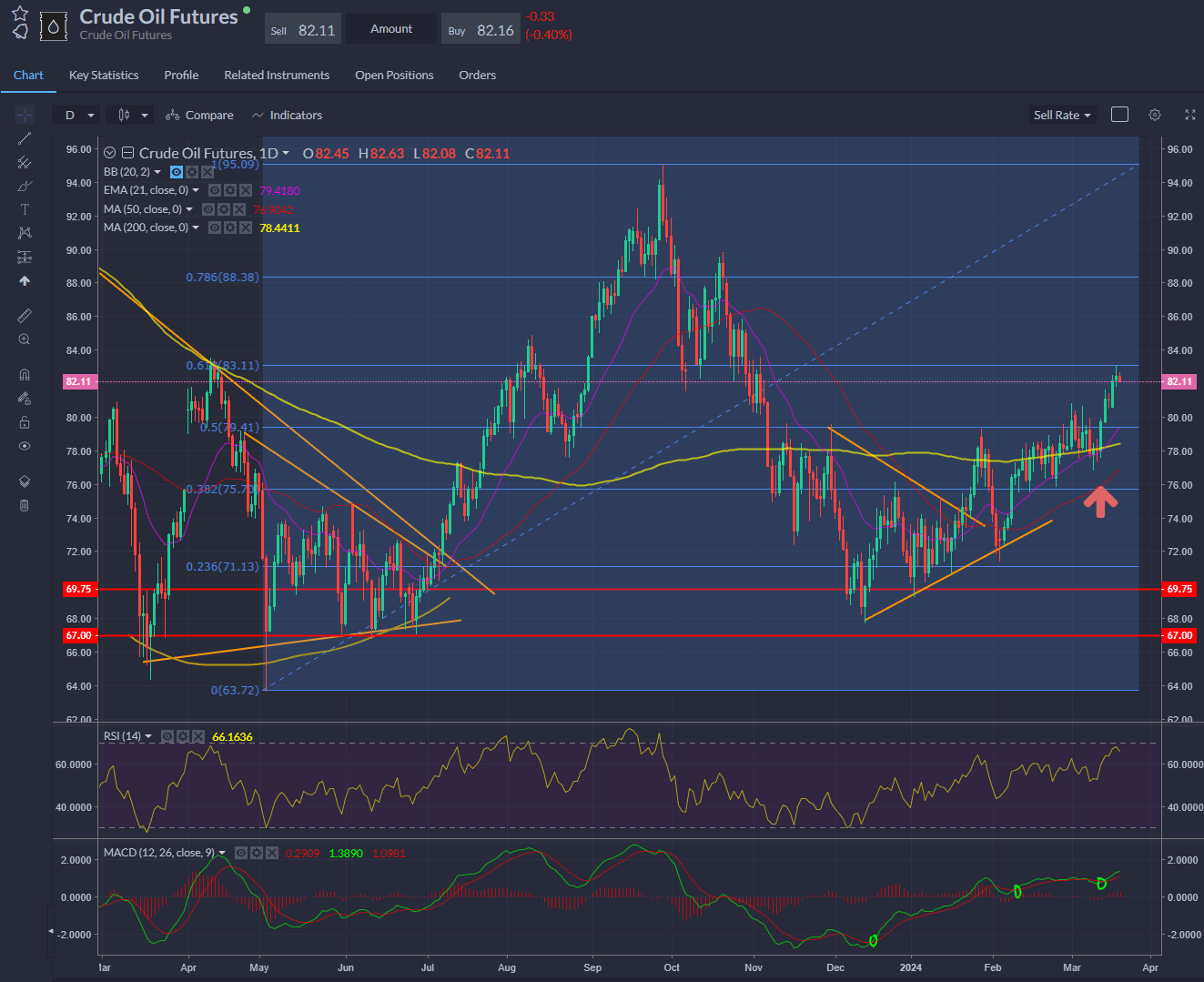Select the brush drawing tool

click(x=25, y=186)
